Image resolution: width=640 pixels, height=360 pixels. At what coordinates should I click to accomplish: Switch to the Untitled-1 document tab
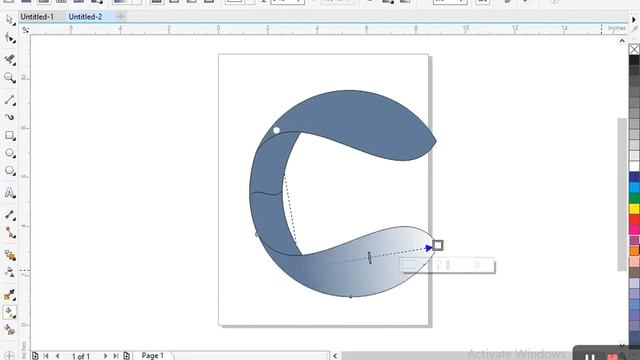pyautogui.click(x=37, y=17)
